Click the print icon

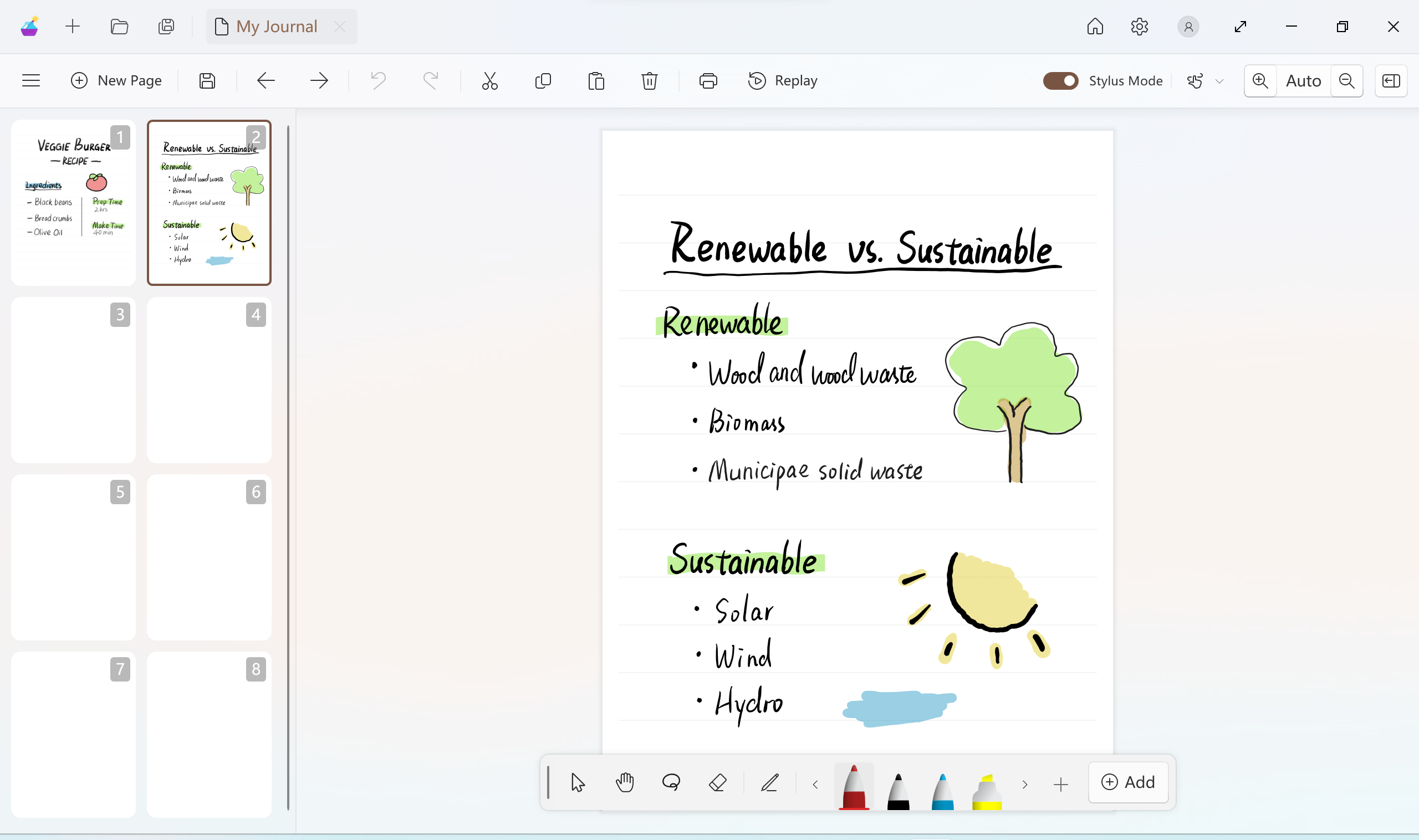pyautogui.click(x=708, y=81)
